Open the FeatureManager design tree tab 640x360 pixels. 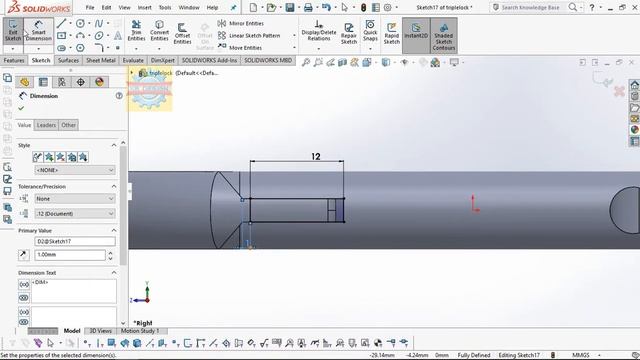click(x=24, y=82)
